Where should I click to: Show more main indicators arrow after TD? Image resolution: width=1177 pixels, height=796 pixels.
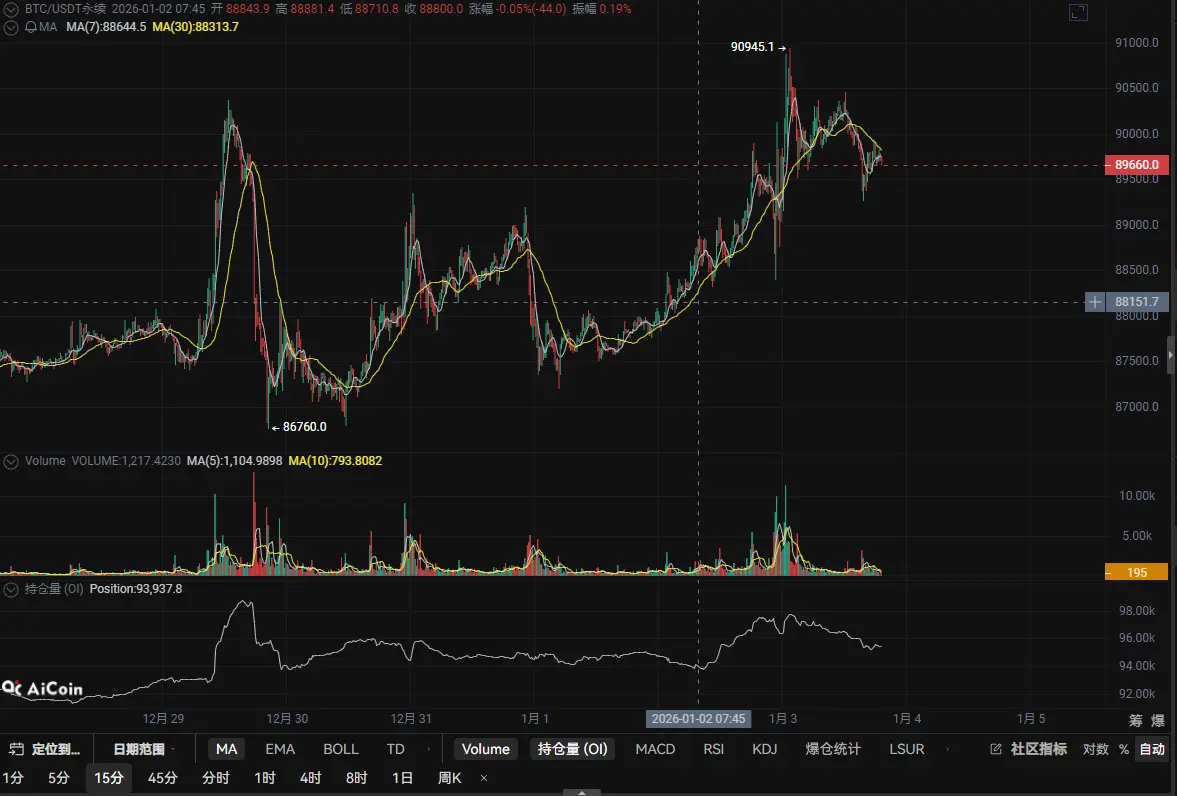tap(429, 749)
